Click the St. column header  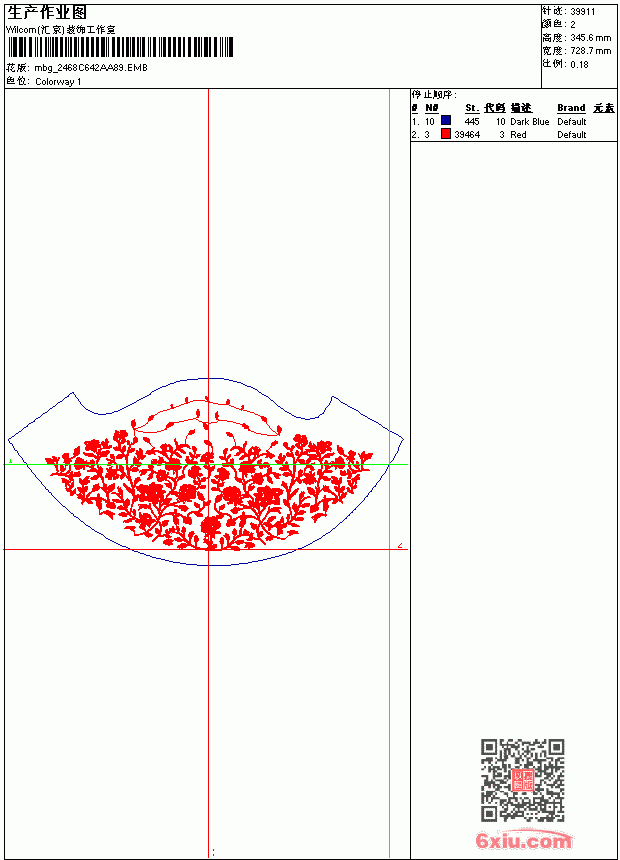click(472, 108)
